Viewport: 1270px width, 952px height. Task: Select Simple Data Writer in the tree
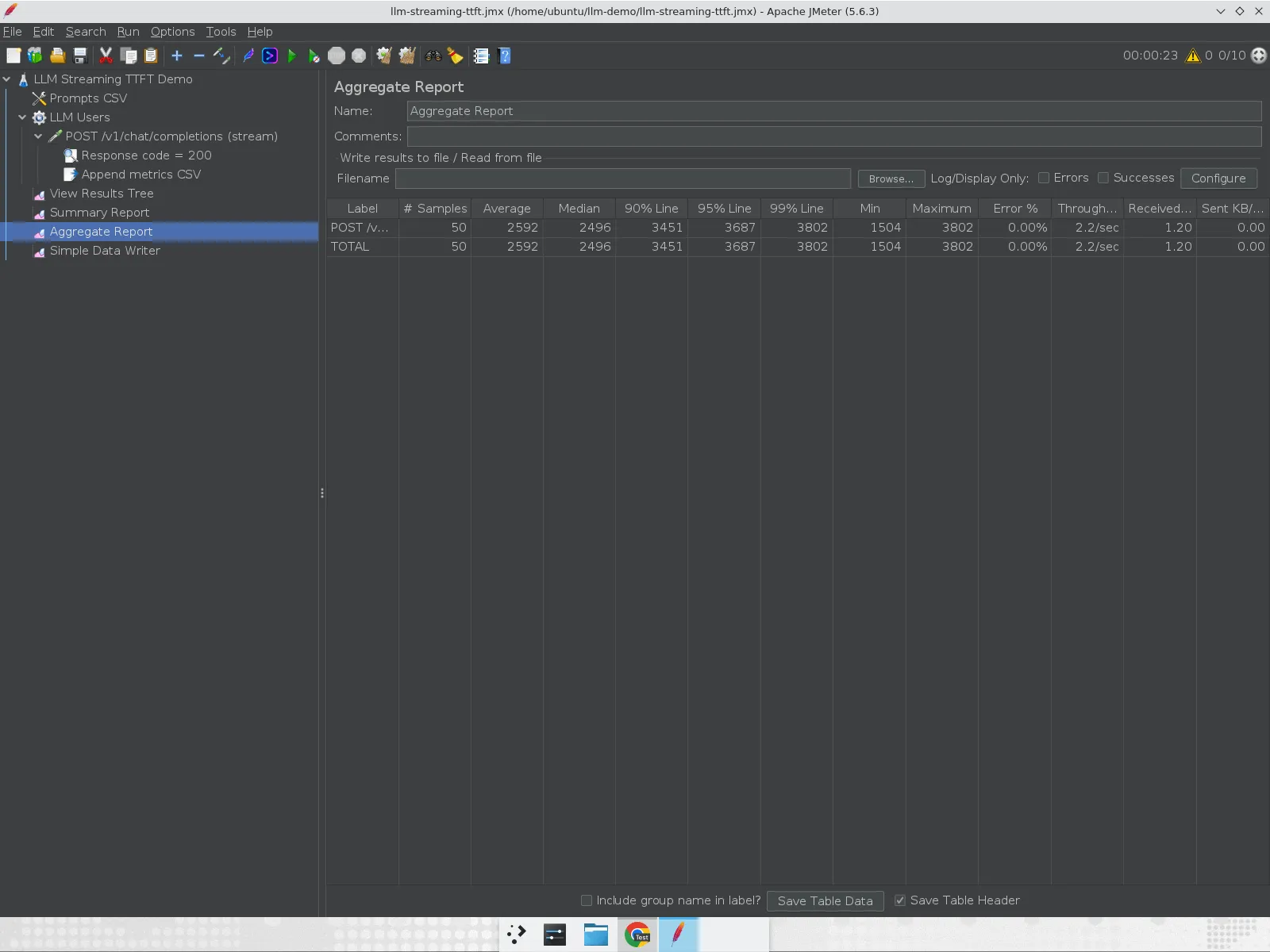pos(105,251)
